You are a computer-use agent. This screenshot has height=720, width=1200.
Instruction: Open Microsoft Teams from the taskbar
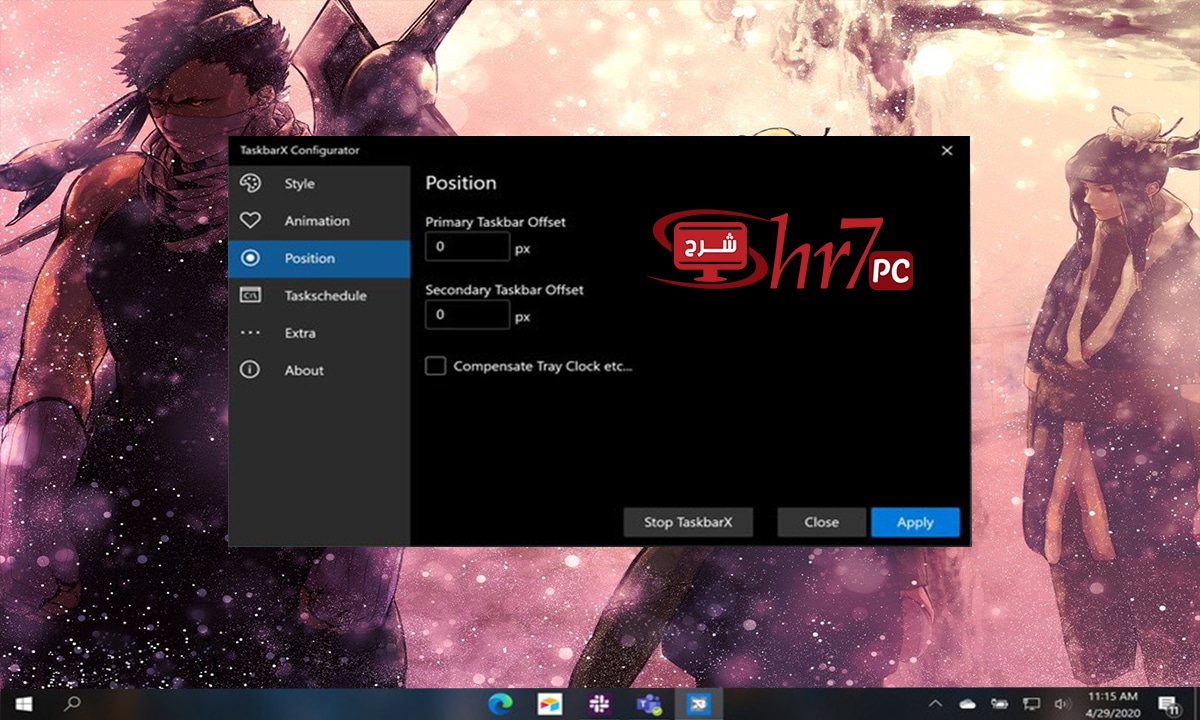[x=646, y=703]
